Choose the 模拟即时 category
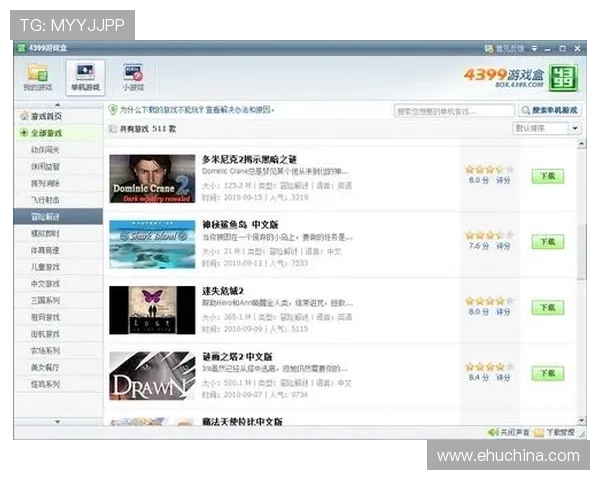Screen dimensions: 600x480 click(x=58, y=233)
